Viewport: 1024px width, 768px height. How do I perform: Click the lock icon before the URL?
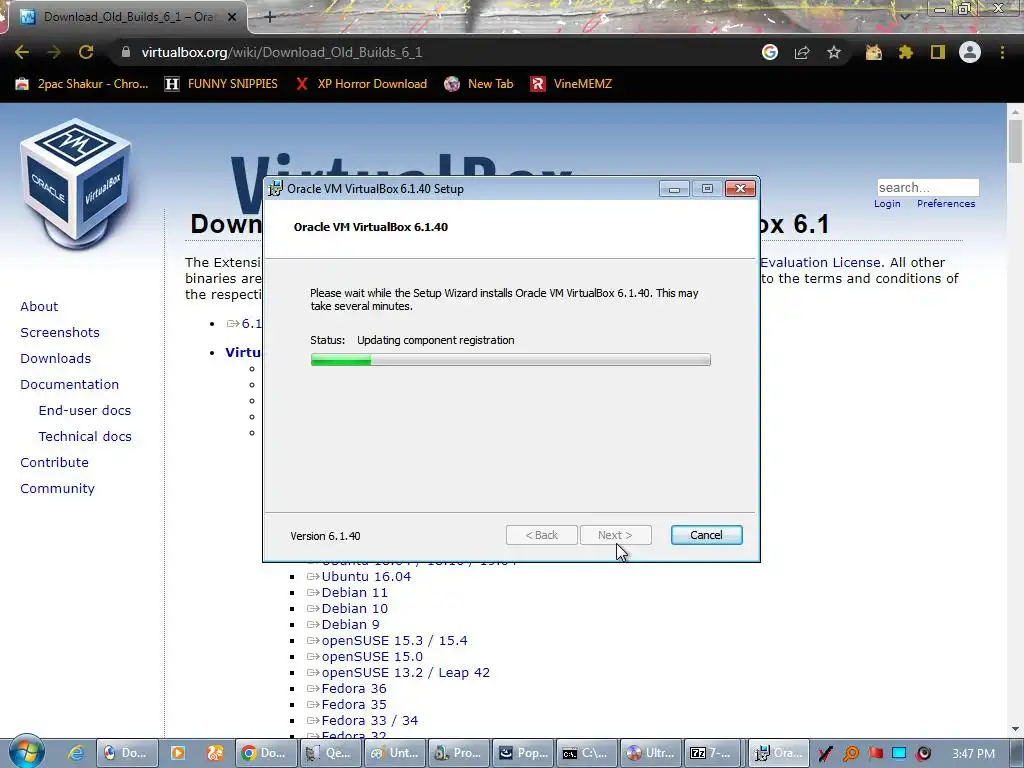pos(126,52)
